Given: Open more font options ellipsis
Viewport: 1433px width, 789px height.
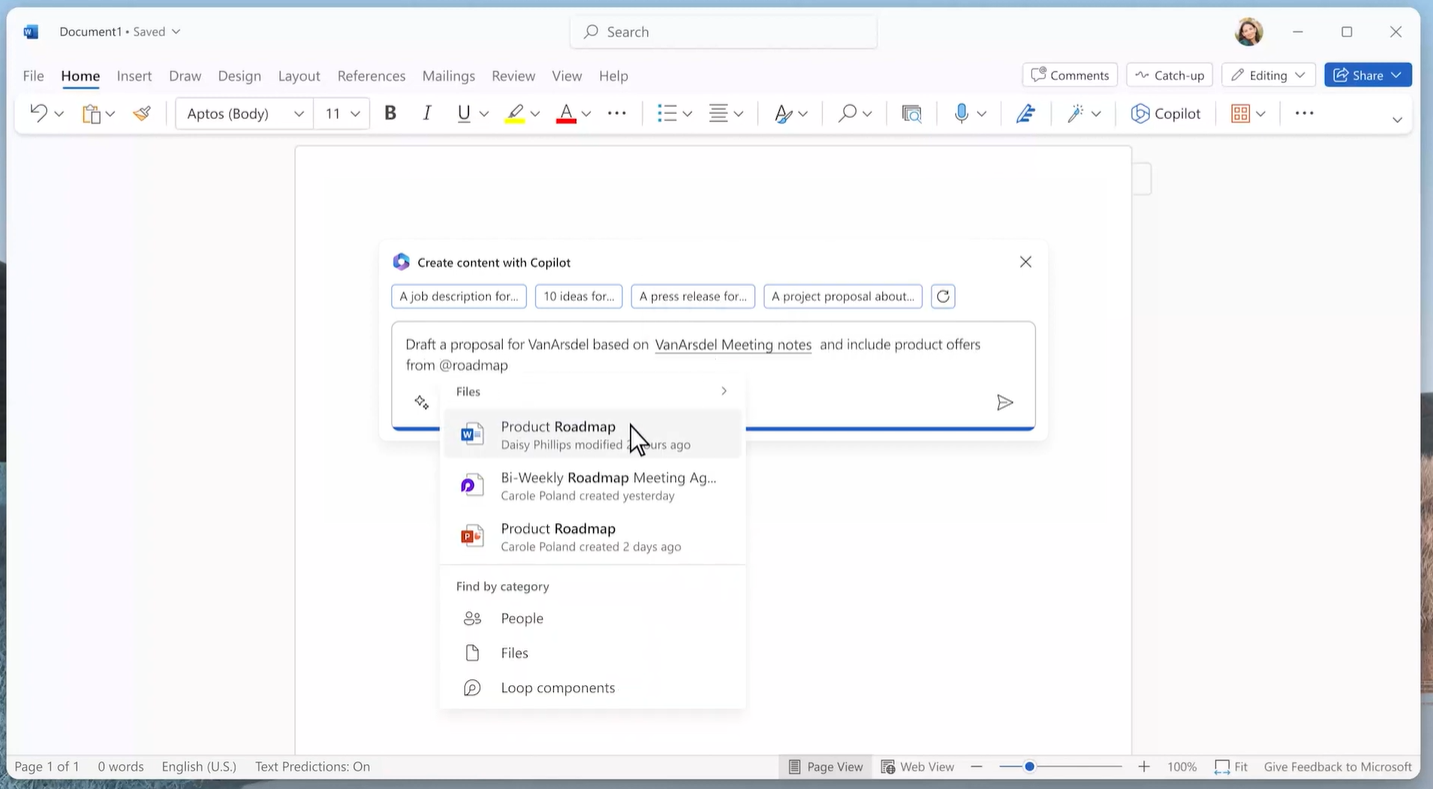Looking at the screenshot, I should (x=617, y=113).
